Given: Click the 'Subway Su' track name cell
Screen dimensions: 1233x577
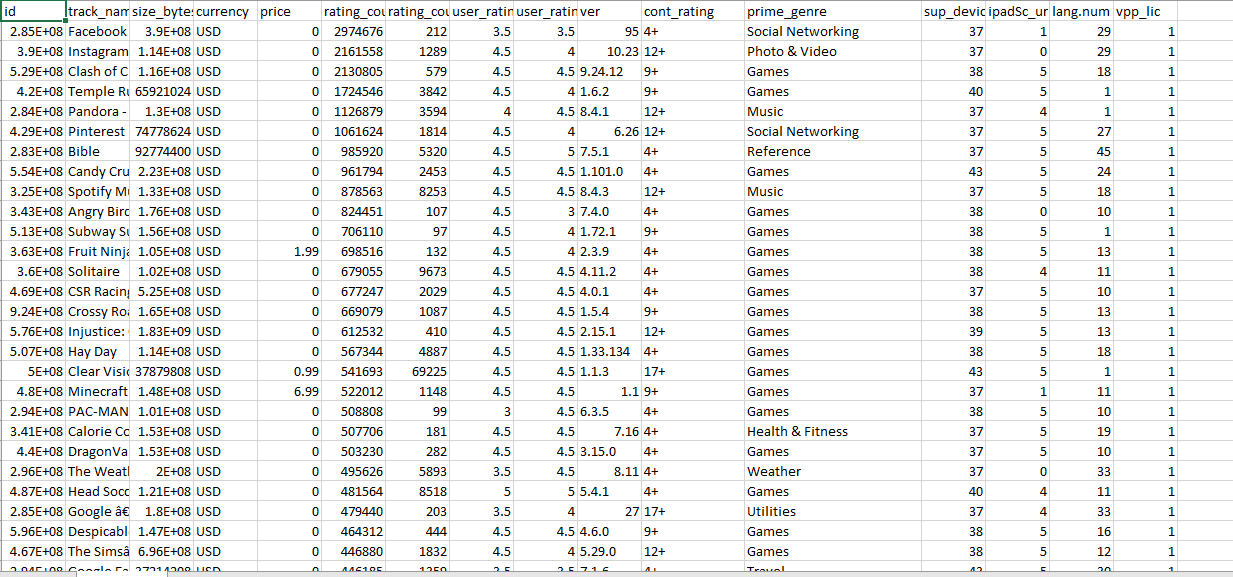Looking at the screenshot, I should [x=98, y=232].
